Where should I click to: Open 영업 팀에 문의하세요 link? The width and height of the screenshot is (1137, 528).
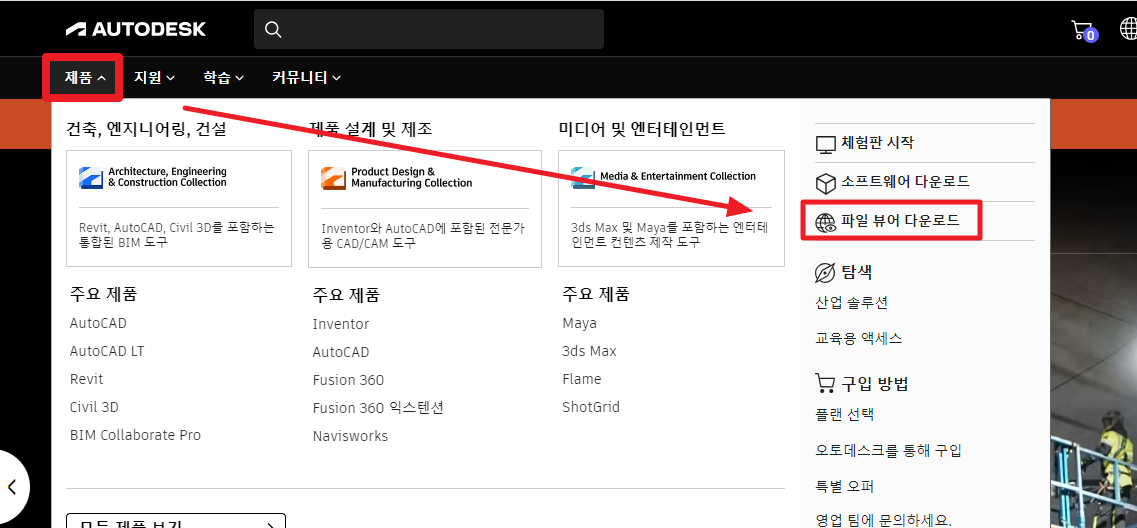tap(882, 520)
